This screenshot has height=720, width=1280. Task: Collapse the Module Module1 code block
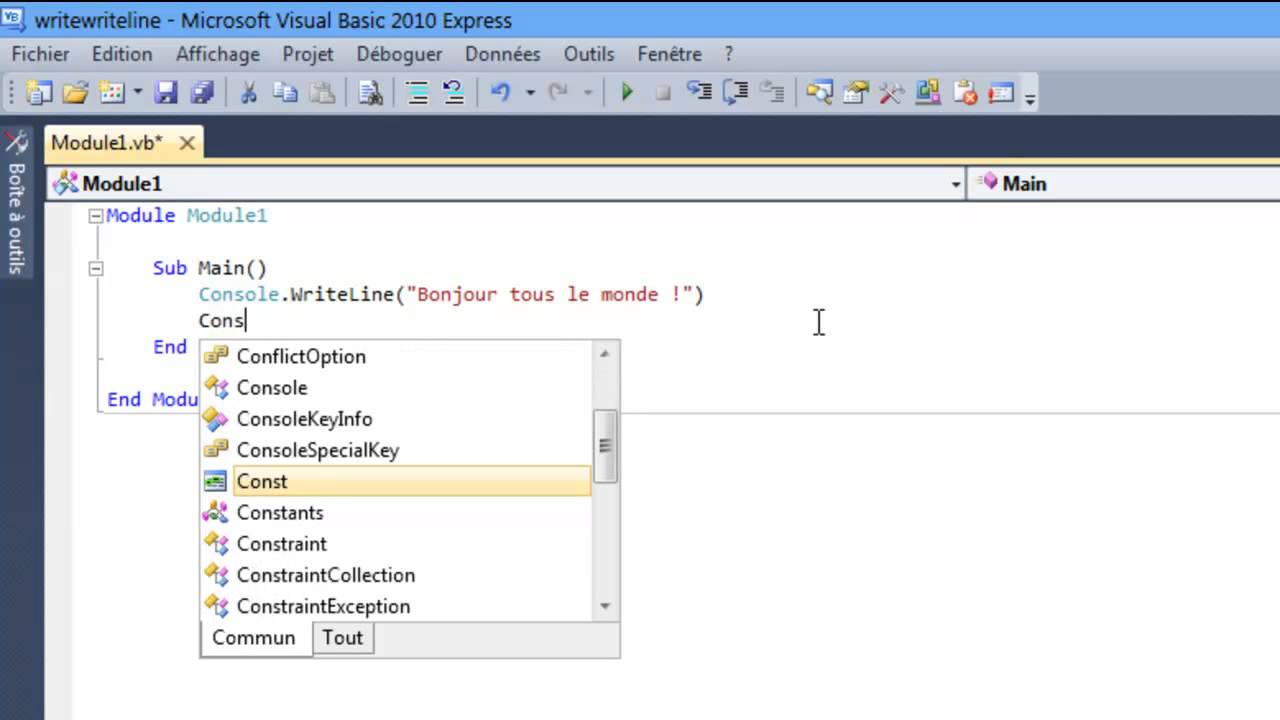pos(96,216)
